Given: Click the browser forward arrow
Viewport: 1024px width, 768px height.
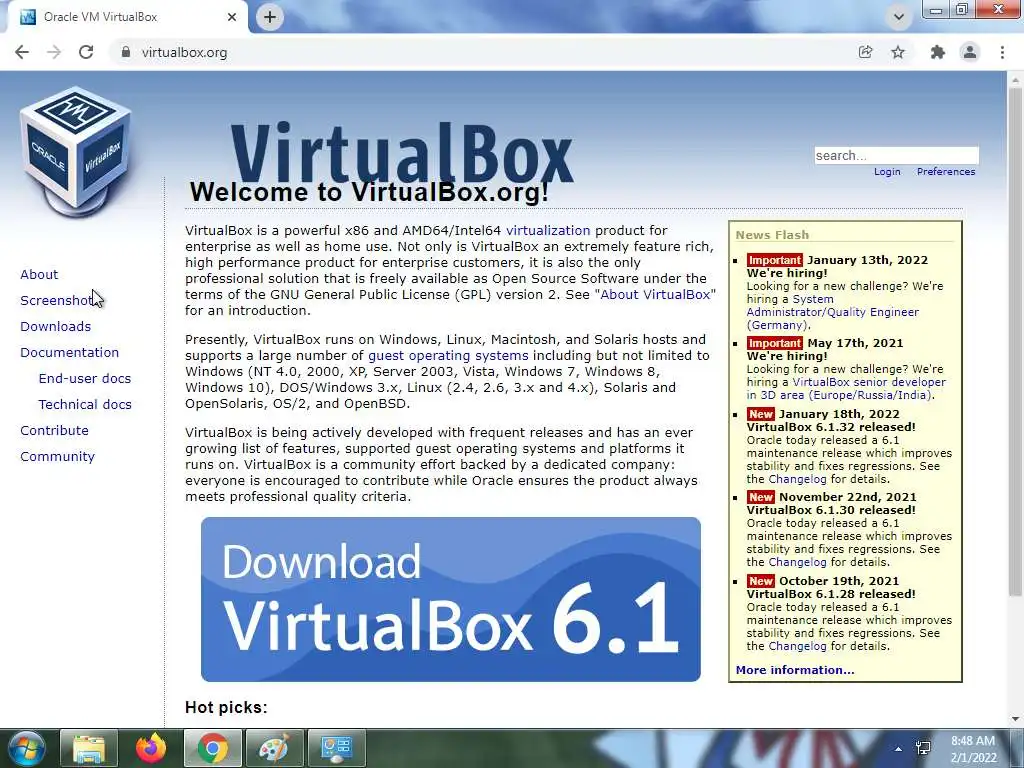Looking at the screenshot, I should click(x=54, y=52).
